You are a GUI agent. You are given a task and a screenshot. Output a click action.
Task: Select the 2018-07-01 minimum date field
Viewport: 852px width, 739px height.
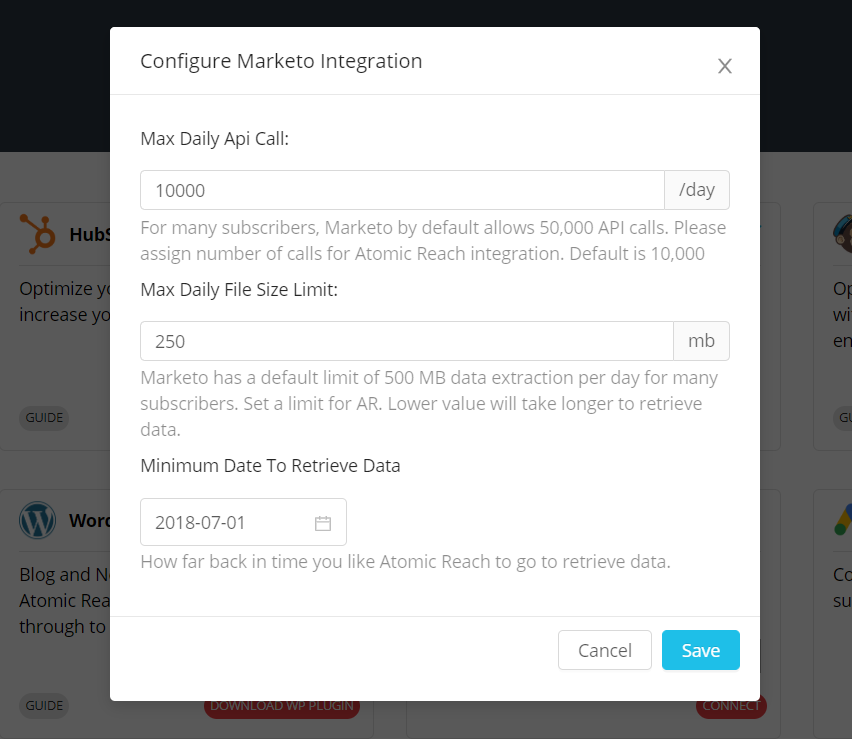pos(243,522)
